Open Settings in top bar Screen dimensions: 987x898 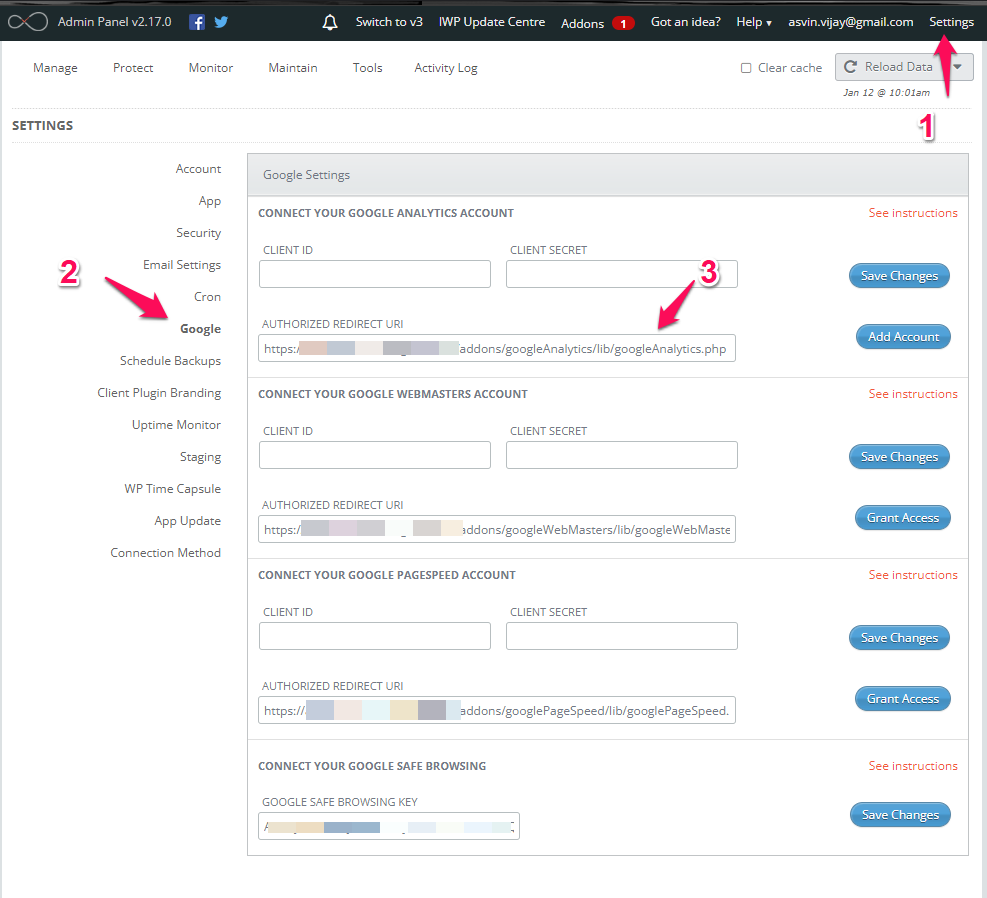click(951, 22)
